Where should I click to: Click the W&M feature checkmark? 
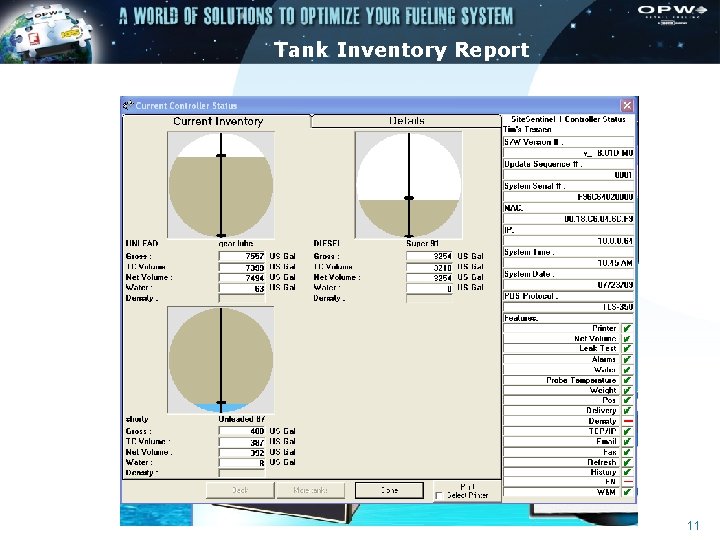pyautogui.click(x=627, y=492)
